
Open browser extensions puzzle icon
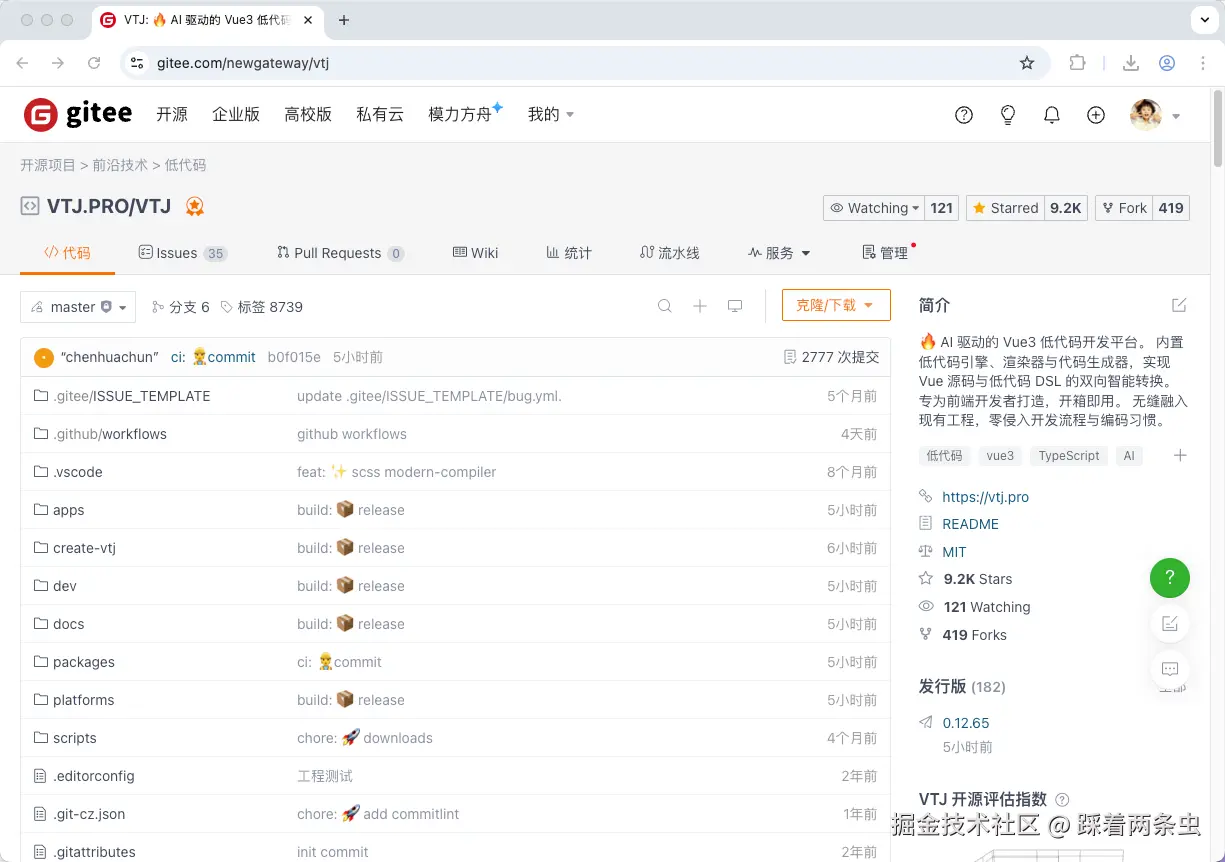point(1077,63)
